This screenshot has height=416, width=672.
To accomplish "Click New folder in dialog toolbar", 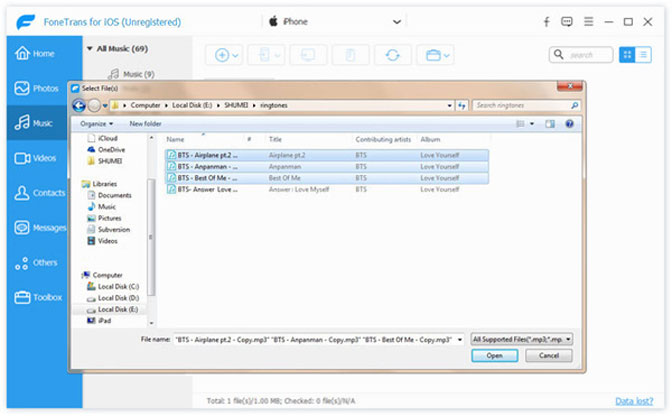I will [x=145, y=124].
